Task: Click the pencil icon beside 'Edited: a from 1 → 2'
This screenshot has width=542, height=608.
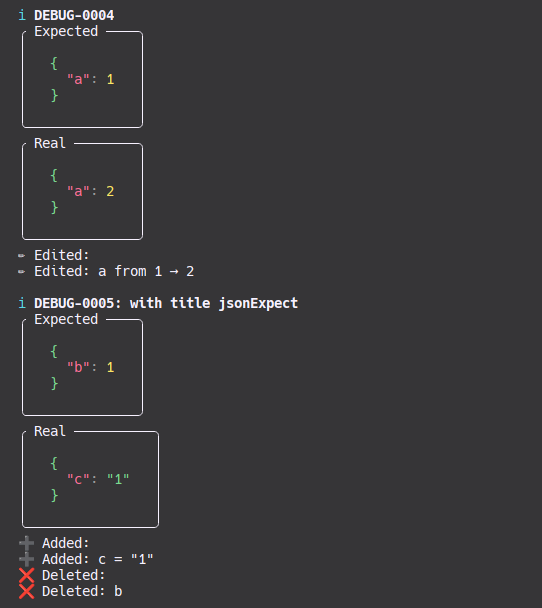Action: (22, 271)
